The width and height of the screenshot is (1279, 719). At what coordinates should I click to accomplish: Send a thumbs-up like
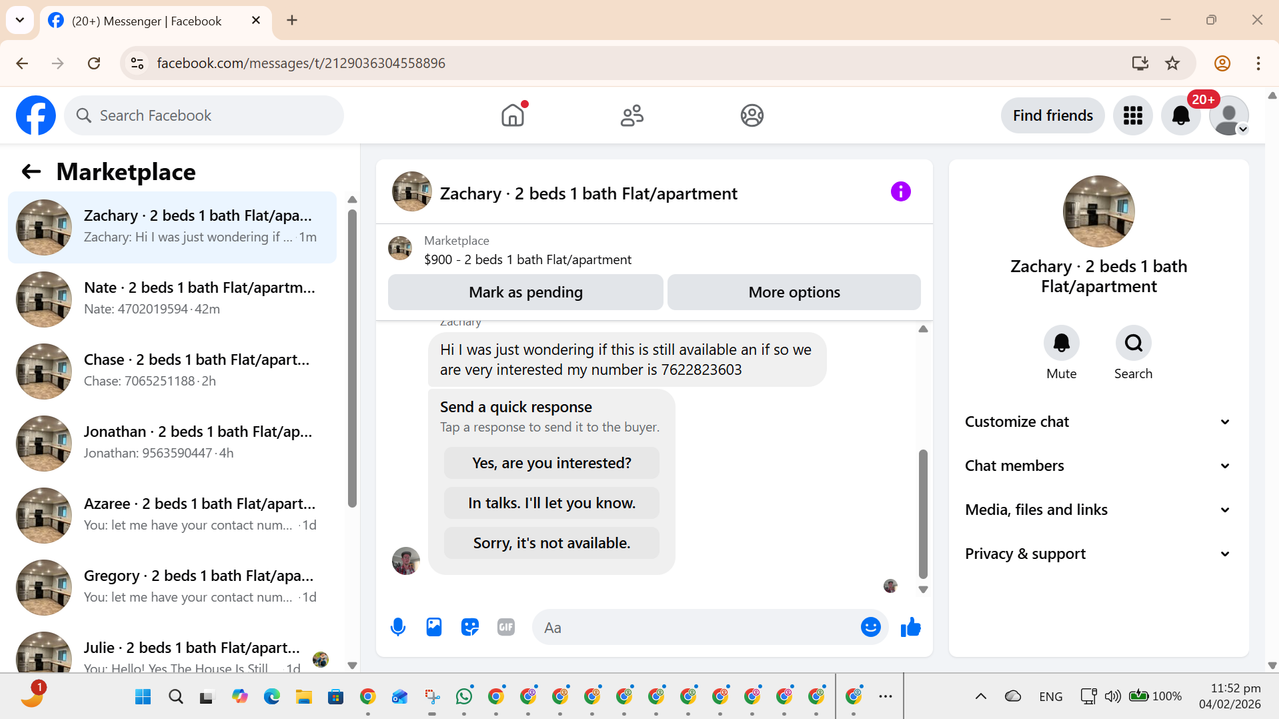click(x=911, y=627)
